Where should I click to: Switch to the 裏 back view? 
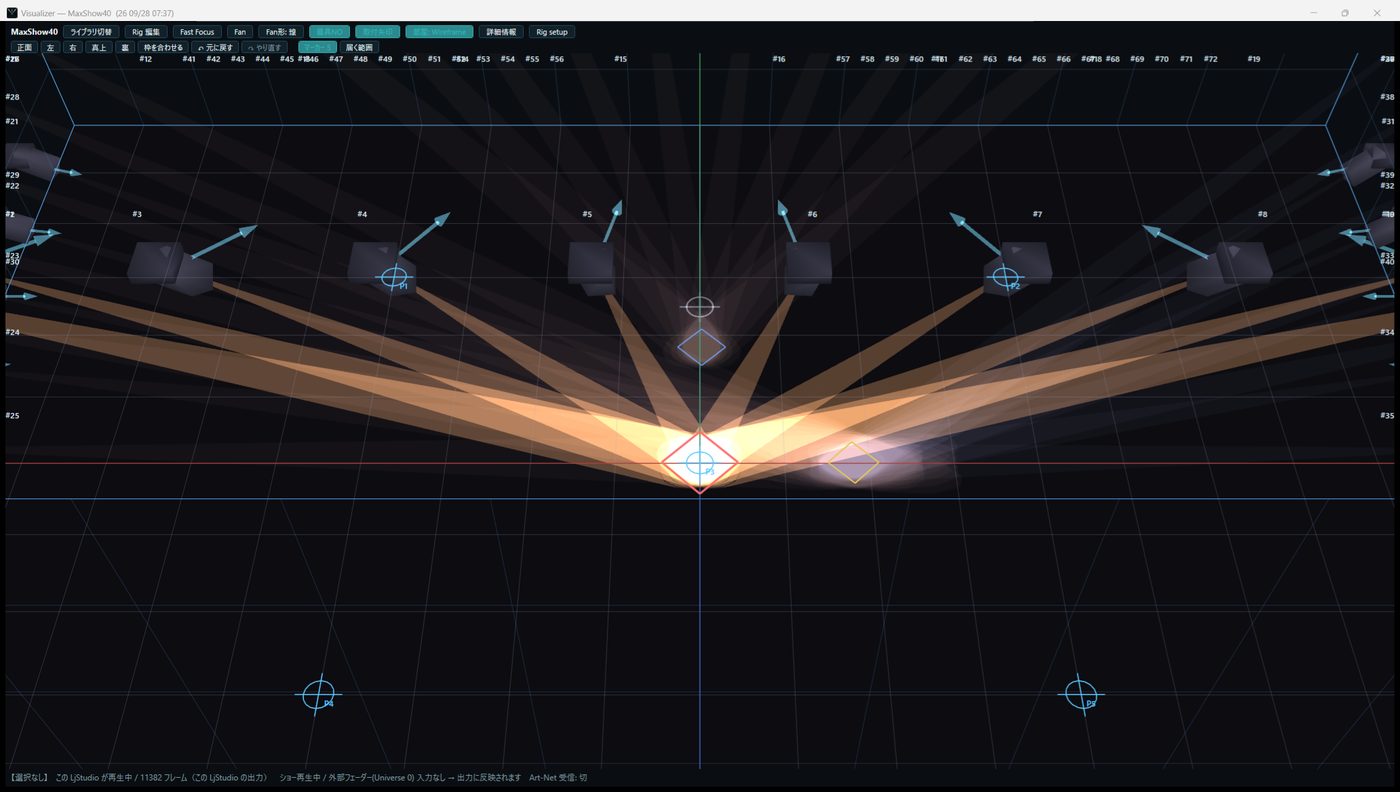pyautogui.click(x=125, y=47)
